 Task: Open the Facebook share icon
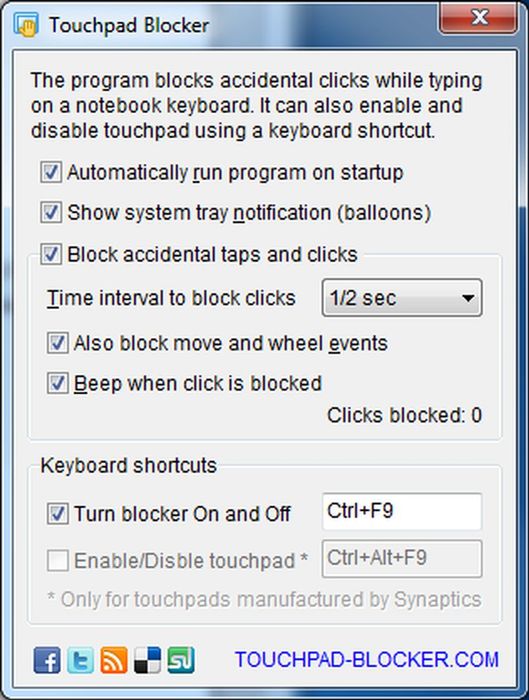(x=47, y=660)
